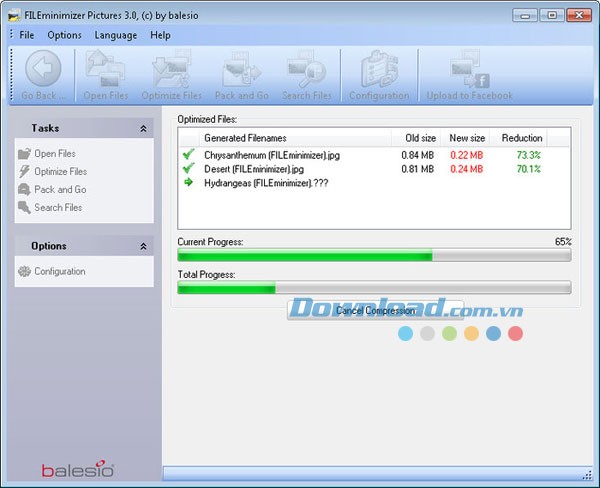Click the toolbar drag handle dots
This screenshot has width=600, height=488.
click(12, 75)
